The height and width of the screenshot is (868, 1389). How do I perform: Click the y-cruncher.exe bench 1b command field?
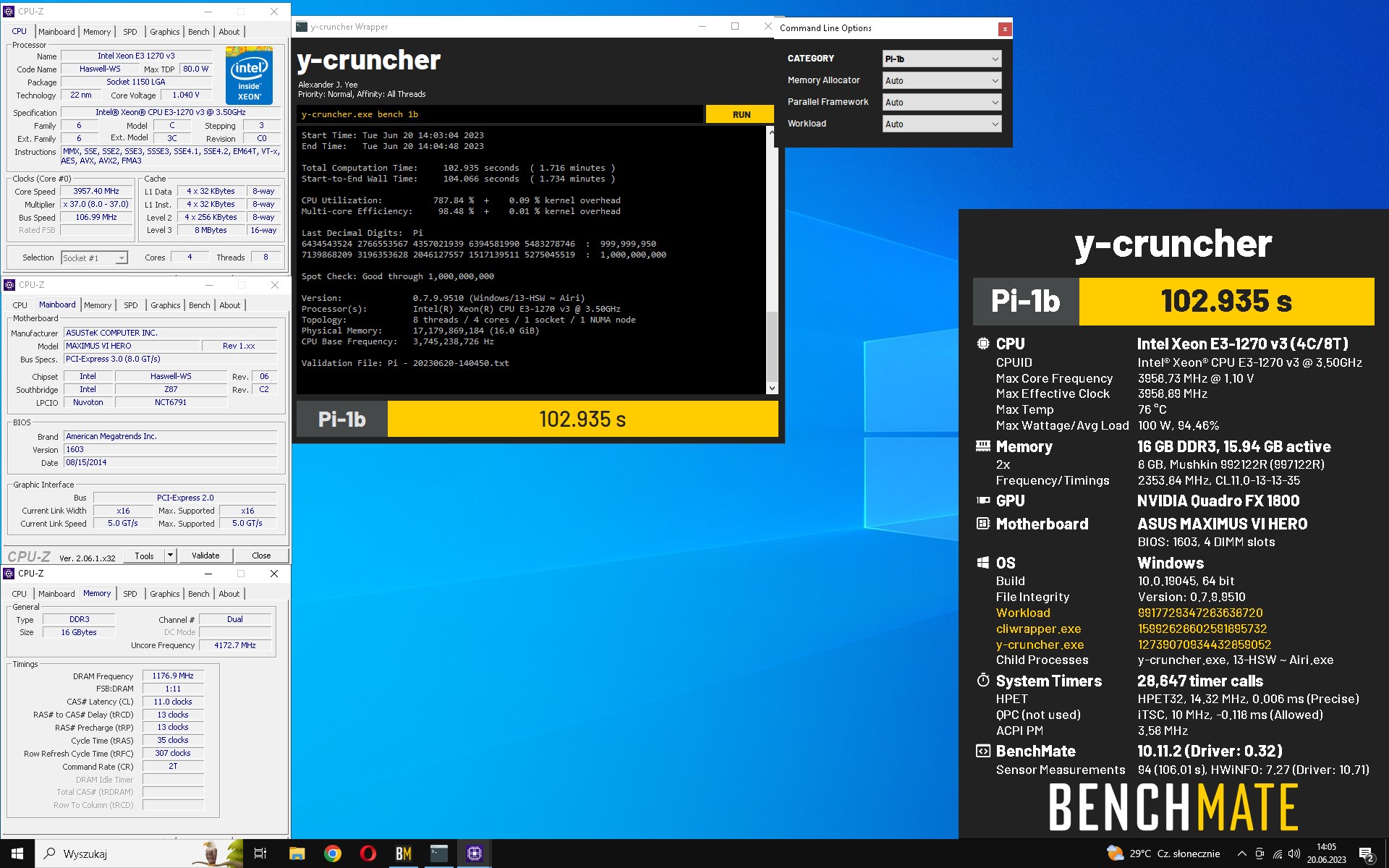[x=499, y=114]
